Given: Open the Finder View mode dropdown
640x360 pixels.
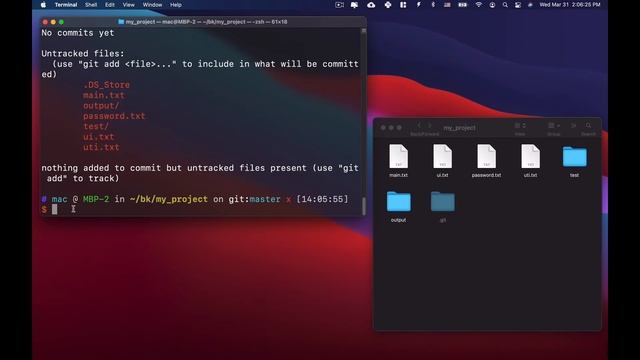Looking at the screenshot, I should tap(520, 126).
